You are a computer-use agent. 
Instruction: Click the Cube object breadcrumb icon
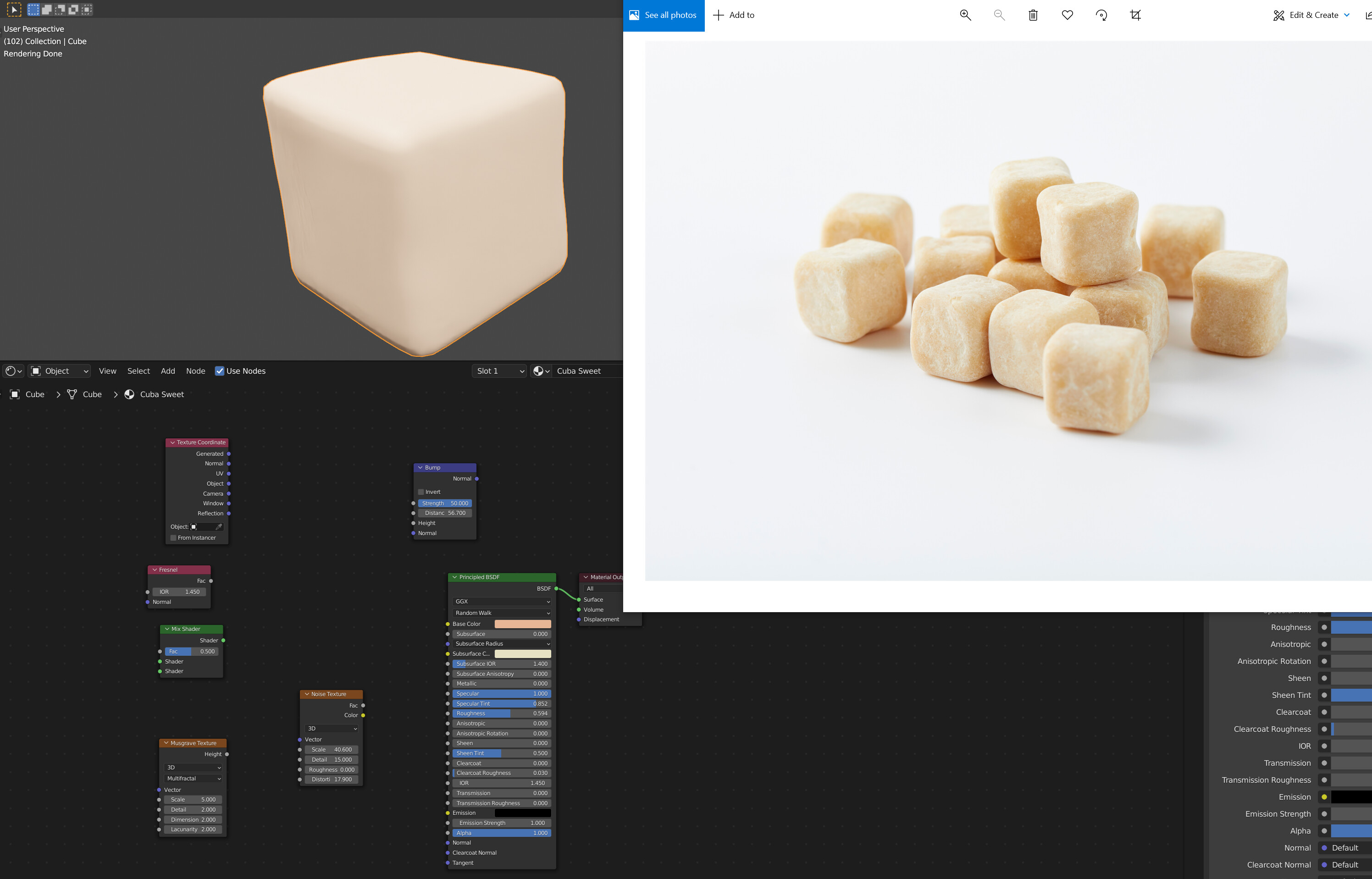(15, 394)
